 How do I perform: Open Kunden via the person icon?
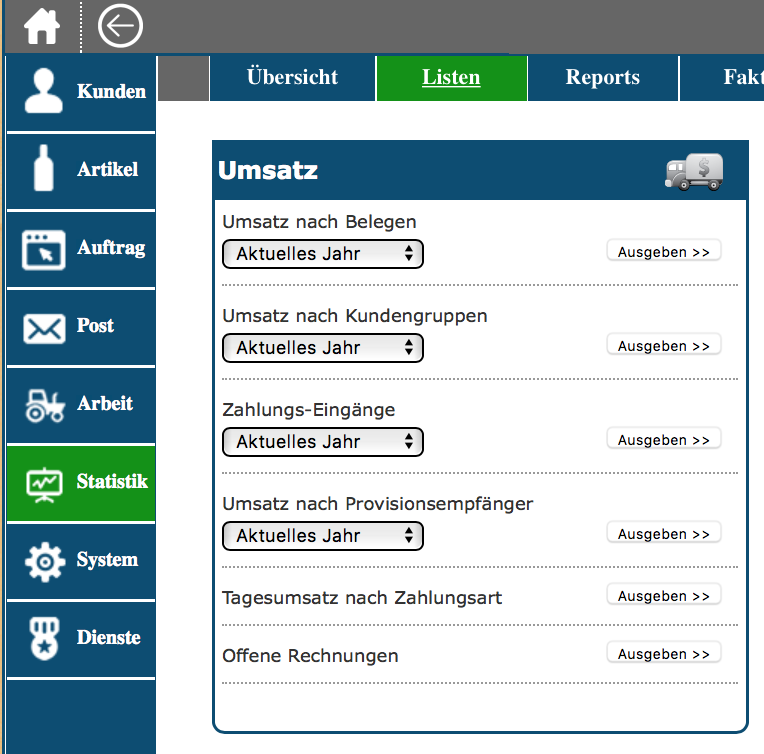(x=43, y=92)
